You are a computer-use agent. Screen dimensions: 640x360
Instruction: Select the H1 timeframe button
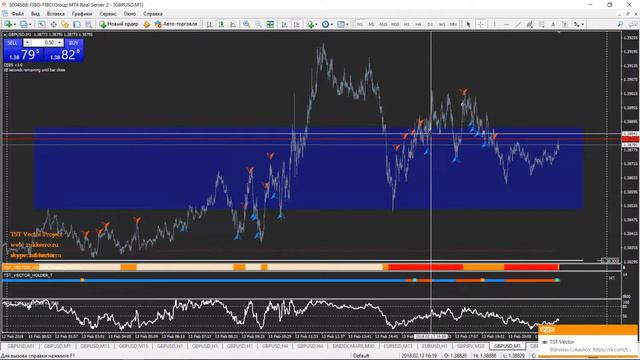click(x=407, y=24)
